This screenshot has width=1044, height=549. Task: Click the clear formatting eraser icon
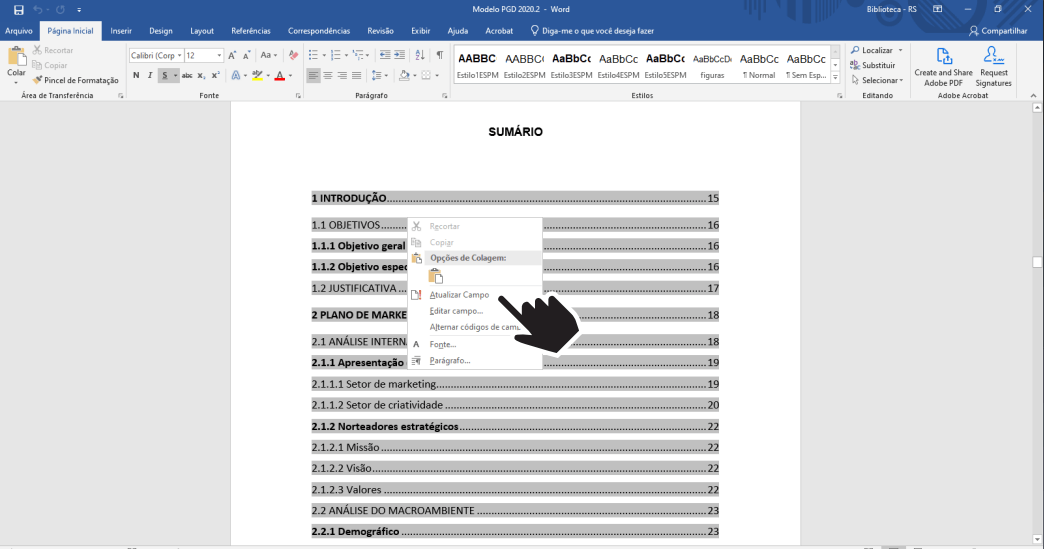point(293,55)
